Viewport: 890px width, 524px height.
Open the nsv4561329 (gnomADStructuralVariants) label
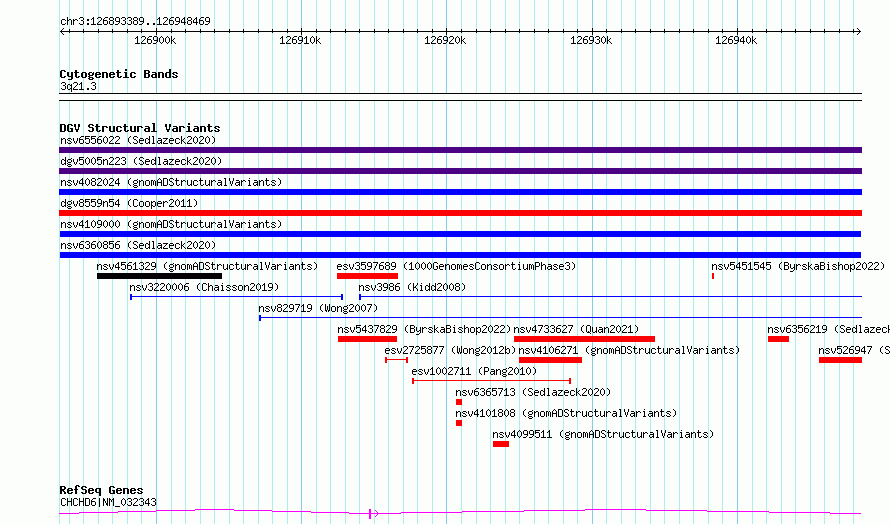pos(207,266)
